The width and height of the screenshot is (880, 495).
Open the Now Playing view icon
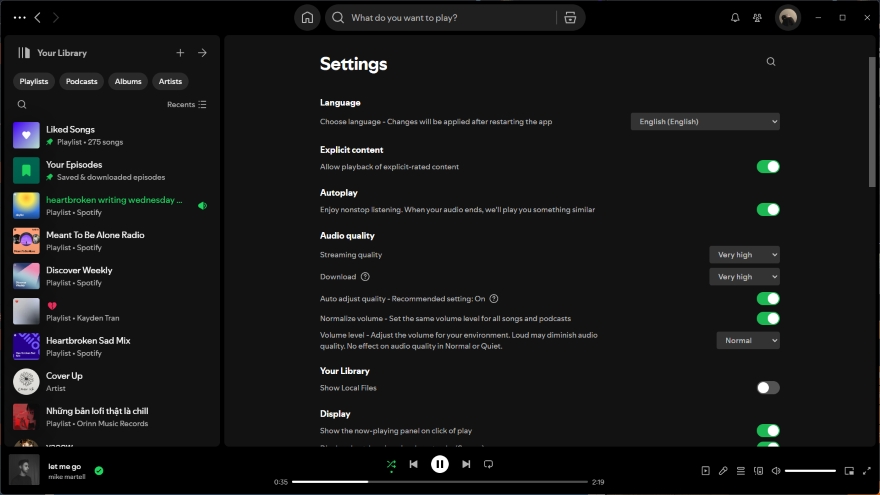(x=705, y=471)
